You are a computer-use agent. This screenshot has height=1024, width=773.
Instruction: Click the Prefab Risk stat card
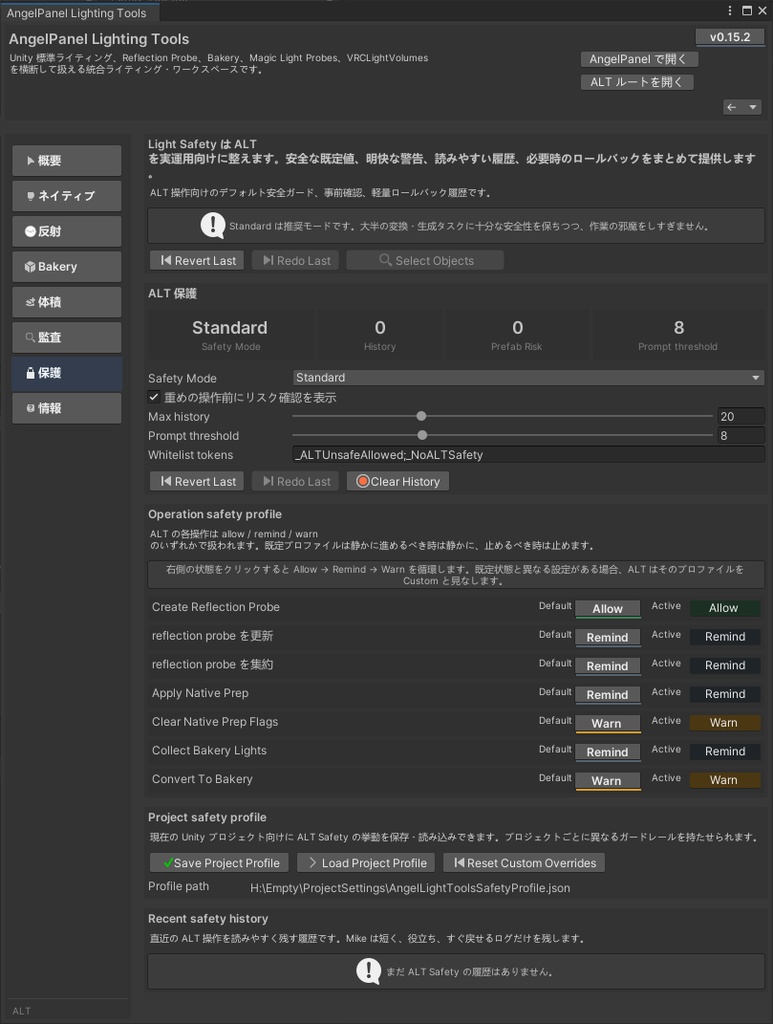pyautogui.click(x=516, y=334)
